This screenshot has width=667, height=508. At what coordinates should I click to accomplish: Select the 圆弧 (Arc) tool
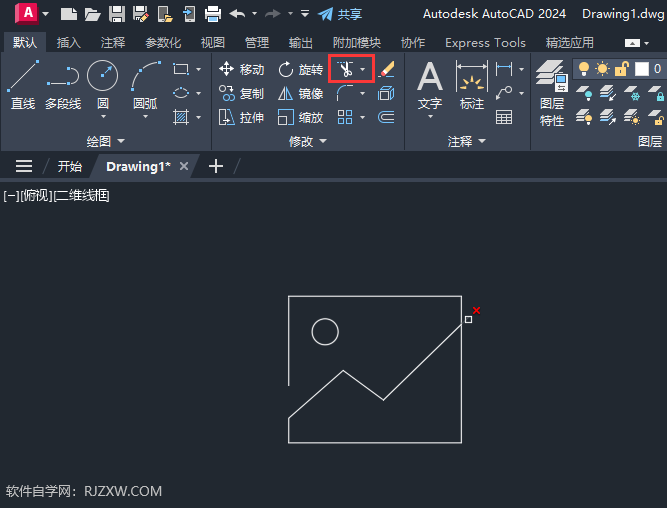(x=145, y=85)
